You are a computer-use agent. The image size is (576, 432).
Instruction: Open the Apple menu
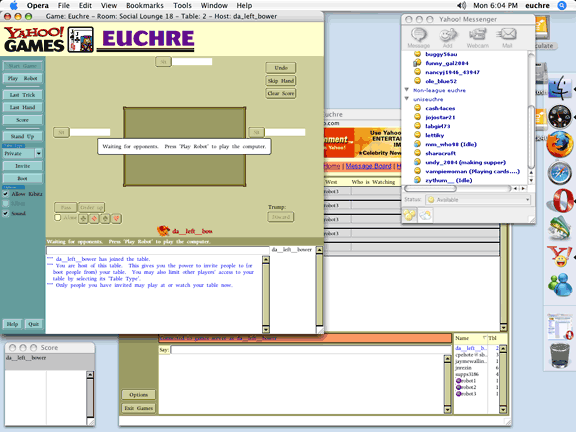(13, 5)
